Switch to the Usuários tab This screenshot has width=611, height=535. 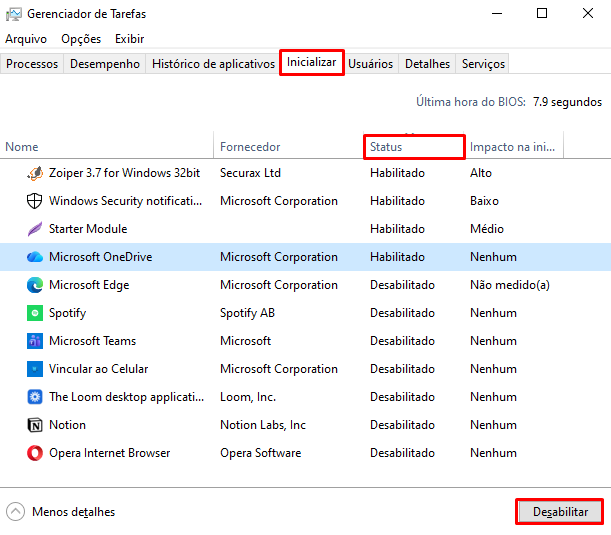coord(371,64)
